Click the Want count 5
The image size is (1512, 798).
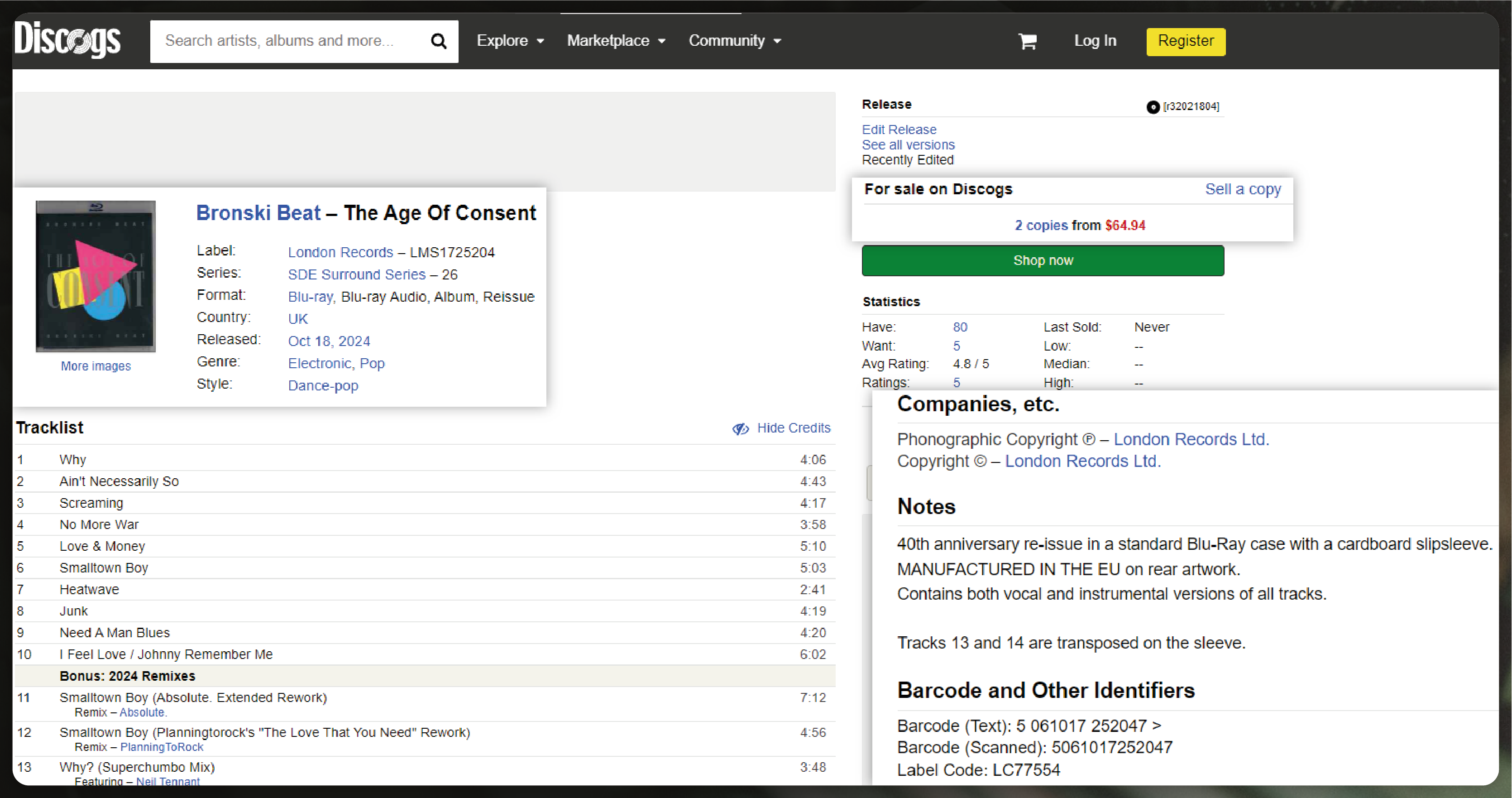[957, 346]
